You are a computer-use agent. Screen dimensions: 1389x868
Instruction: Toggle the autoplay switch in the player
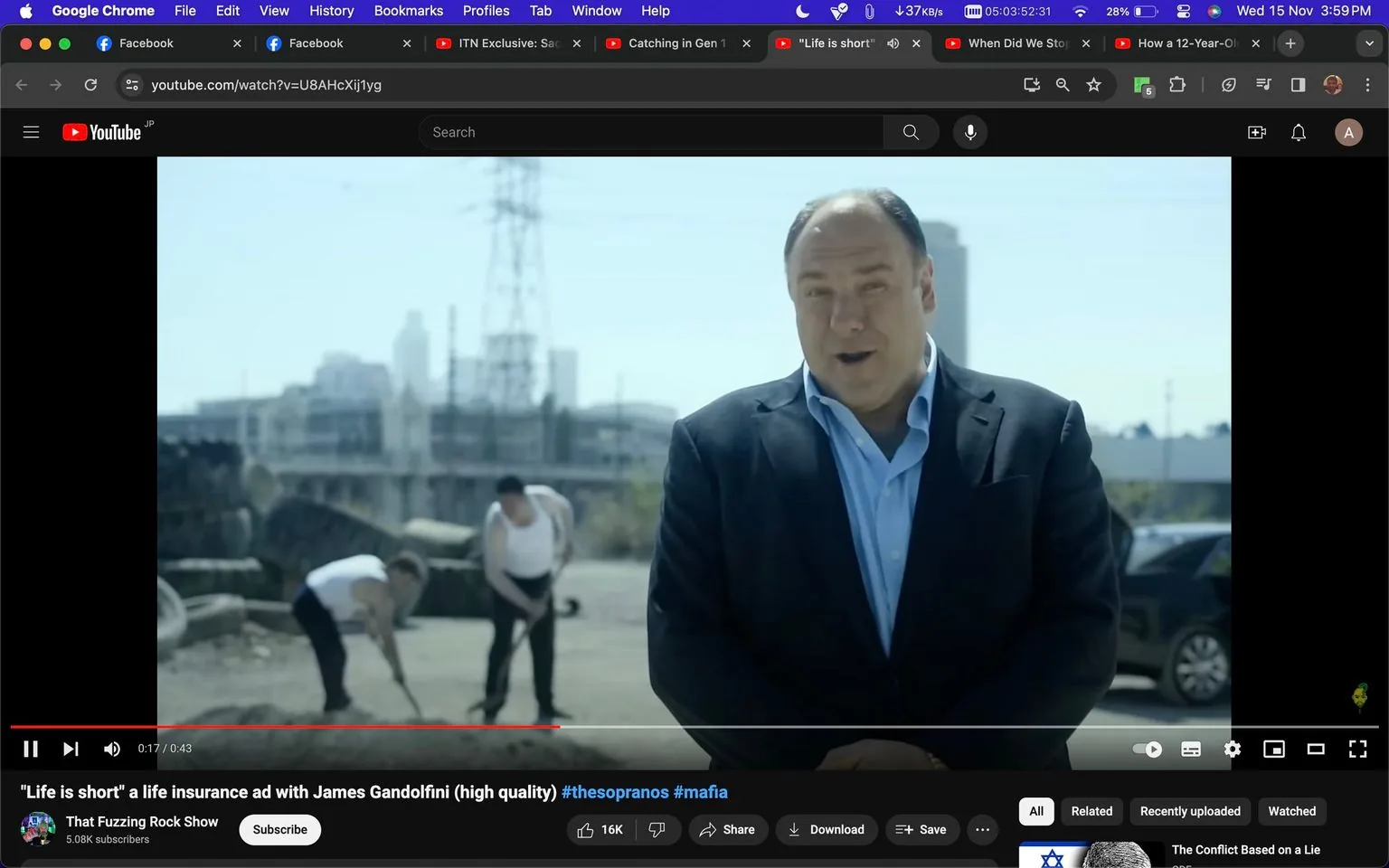pyautogui.click(x=1146, y=749)
